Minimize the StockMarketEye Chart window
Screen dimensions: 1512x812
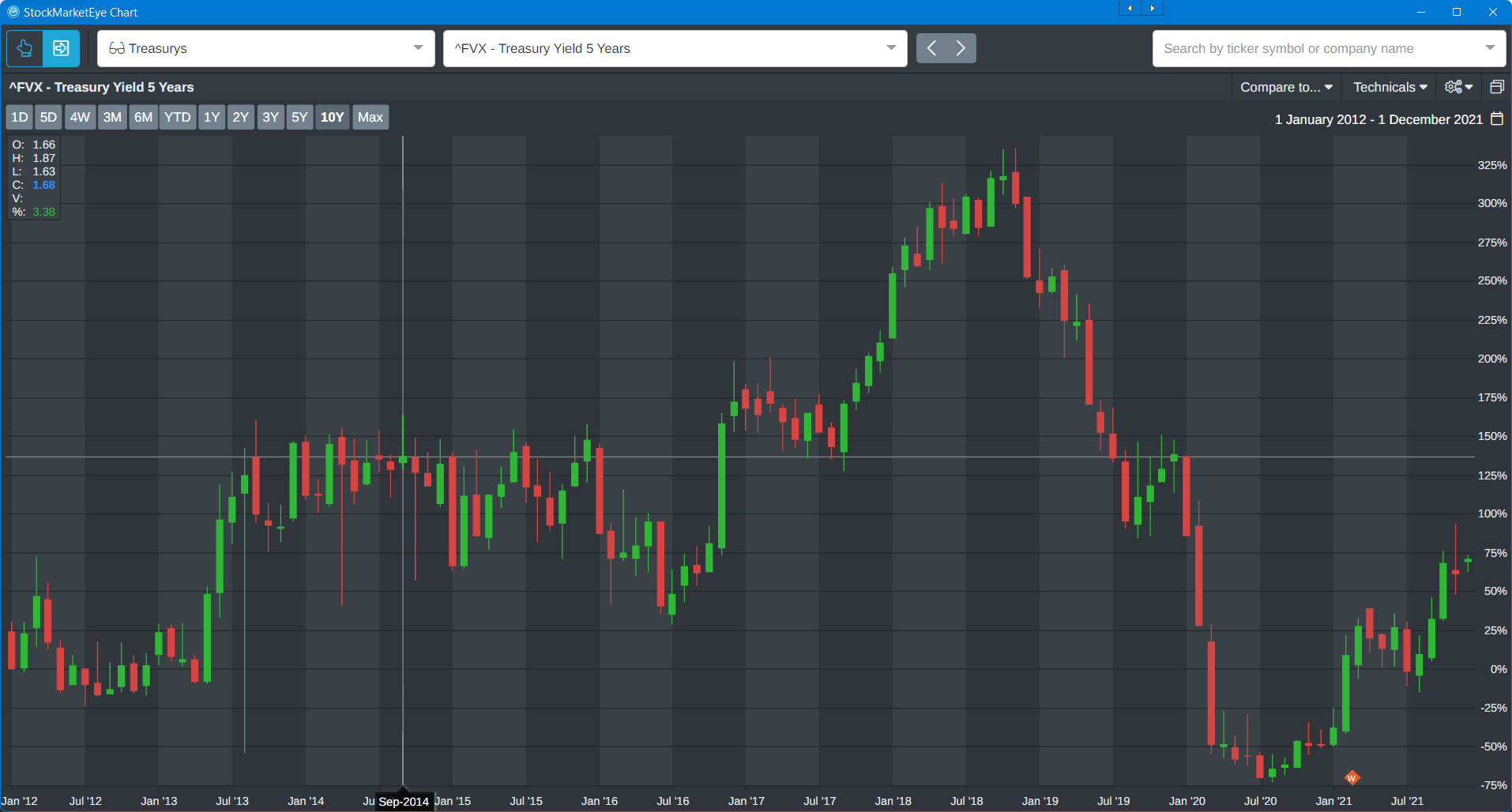(x=1420, y=12)
